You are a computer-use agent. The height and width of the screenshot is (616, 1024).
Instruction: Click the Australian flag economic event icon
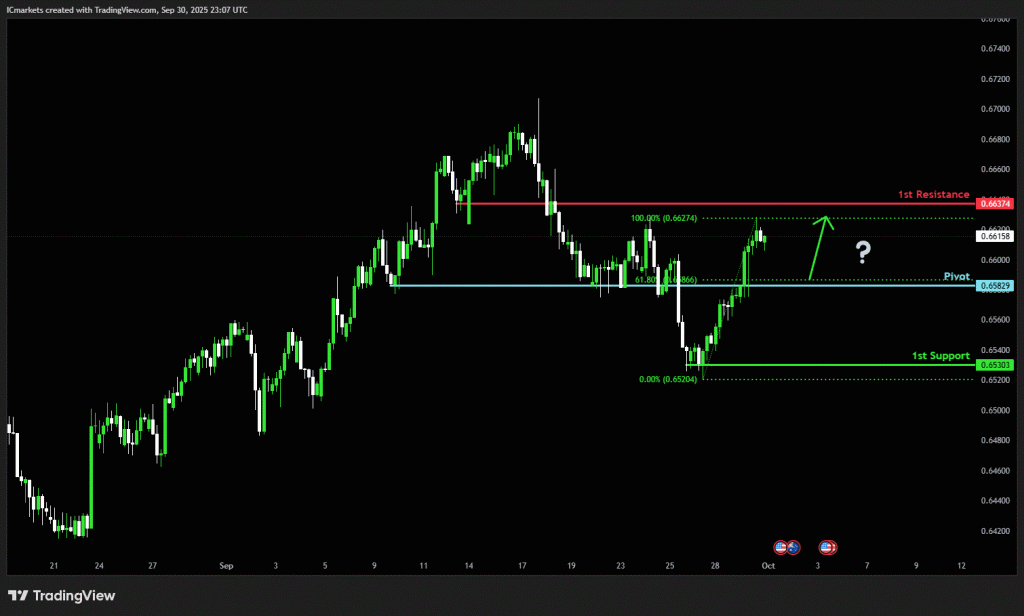[x=793, y=547]
